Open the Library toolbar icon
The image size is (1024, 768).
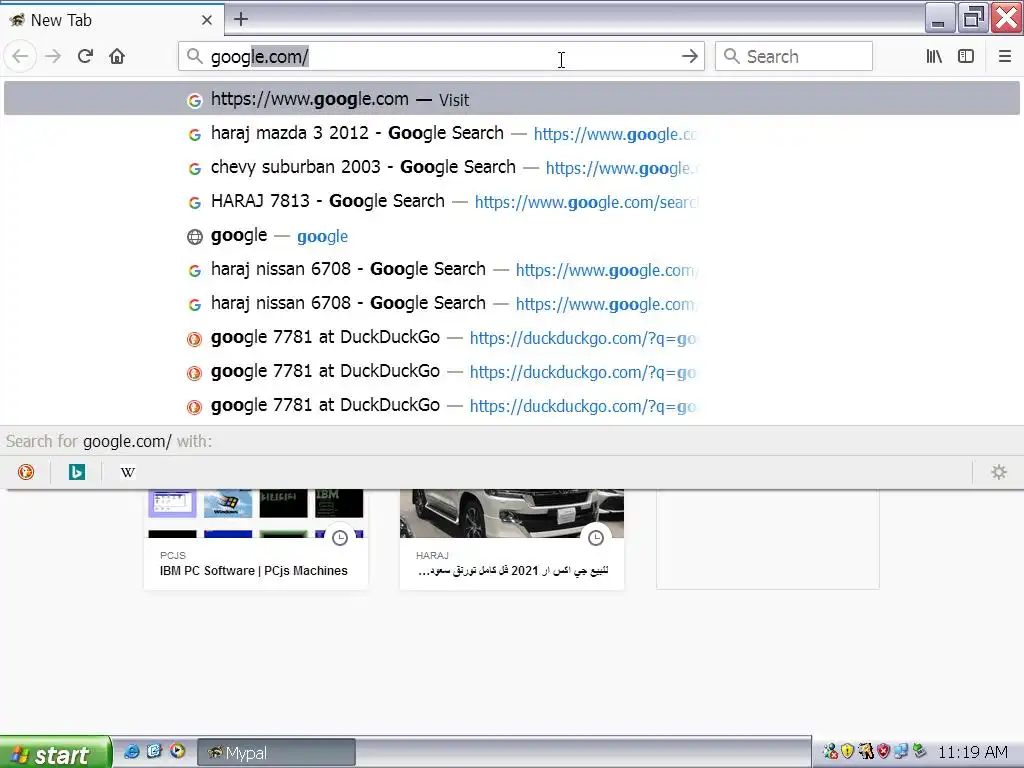click(x=934, y=56)
